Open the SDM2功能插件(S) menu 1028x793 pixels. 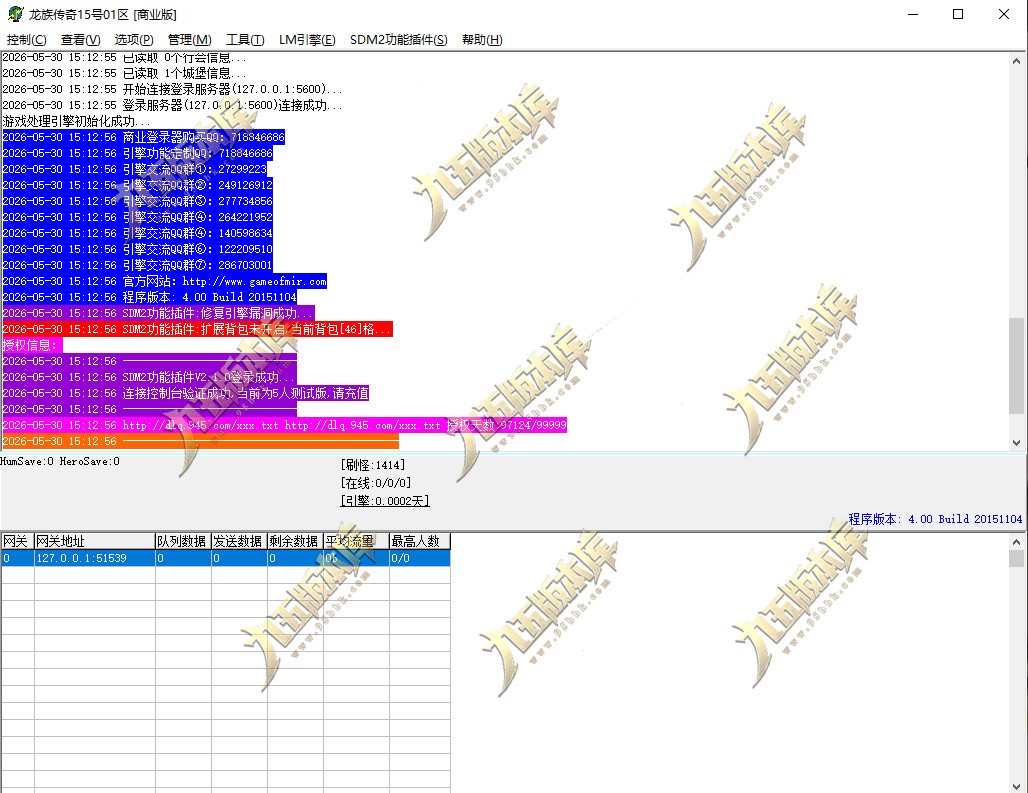point(399,40)
